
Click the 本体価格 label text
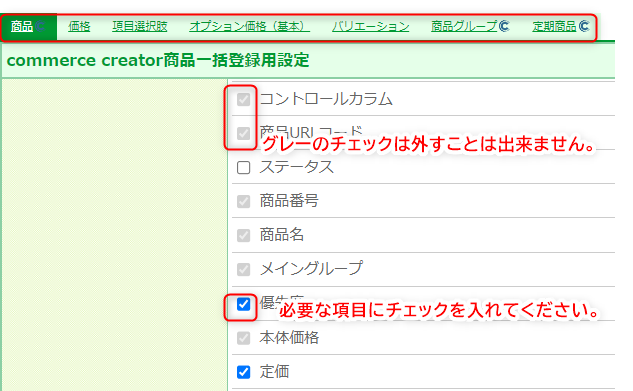[x=289, y=338]
